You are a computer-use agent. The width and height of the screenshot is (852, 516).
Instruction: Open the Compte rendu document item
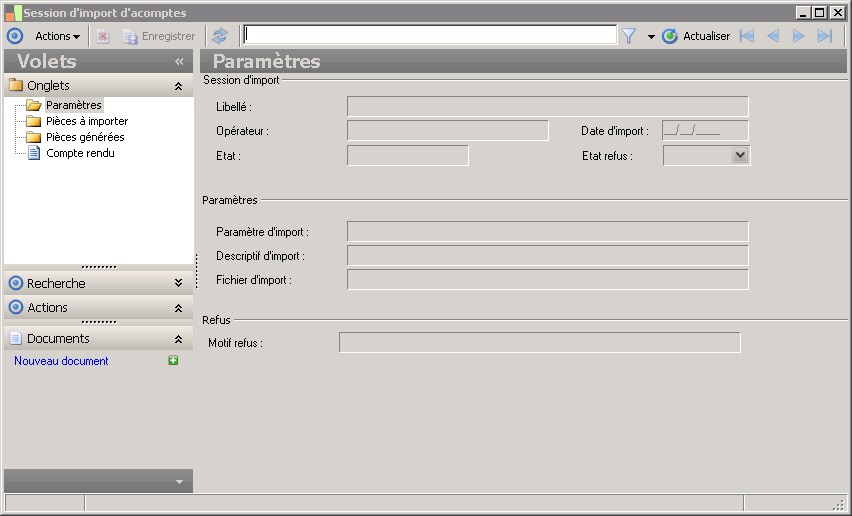click(80, 153)
